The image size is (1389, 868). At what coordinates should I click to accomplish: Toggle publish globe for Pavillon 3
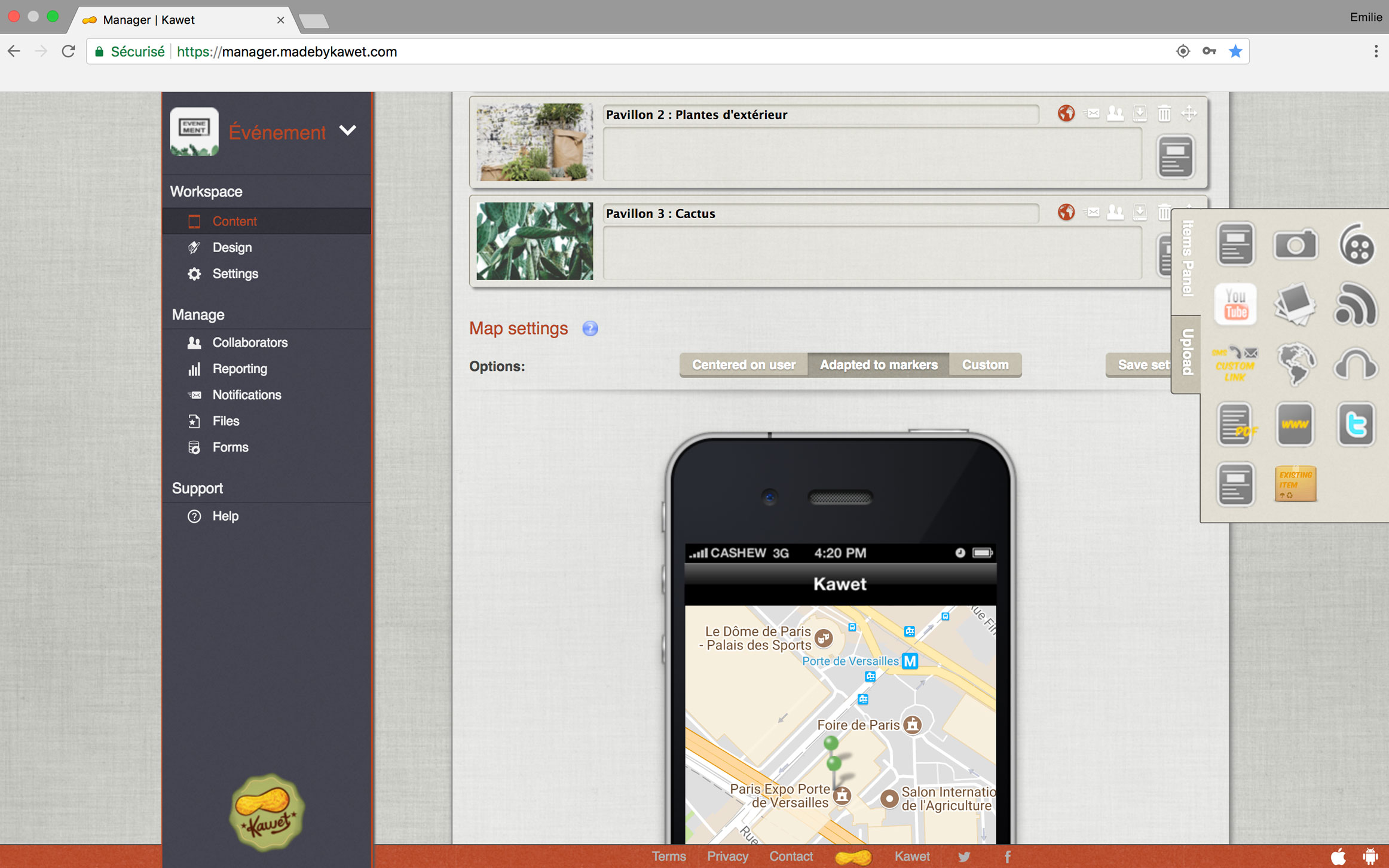pyautogui.click(x=1066, y=212)
